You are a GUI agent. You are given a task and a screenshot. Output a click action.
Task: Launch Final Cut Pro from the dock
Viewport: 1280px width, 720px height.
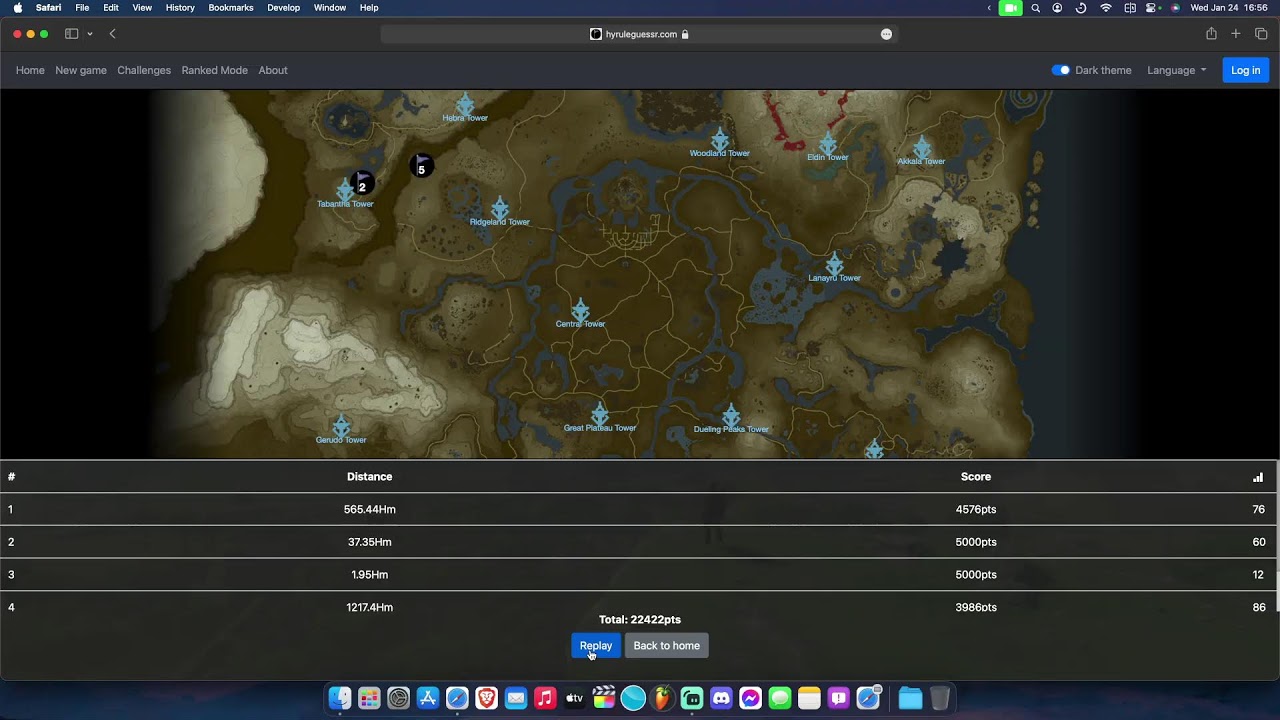click(604, 698)
